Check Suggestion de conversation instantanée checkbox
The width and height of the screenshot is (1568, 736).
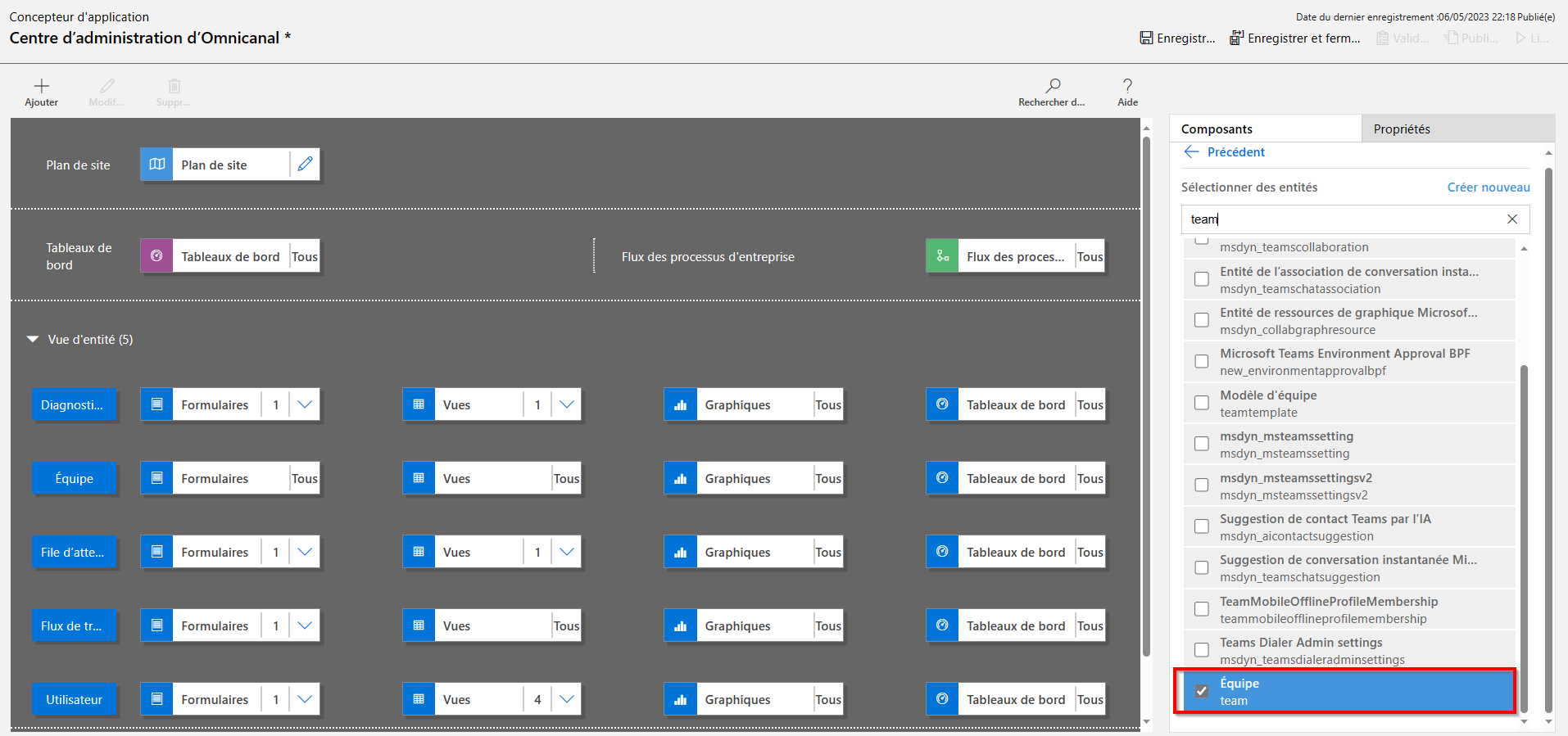click(1202, 567)
